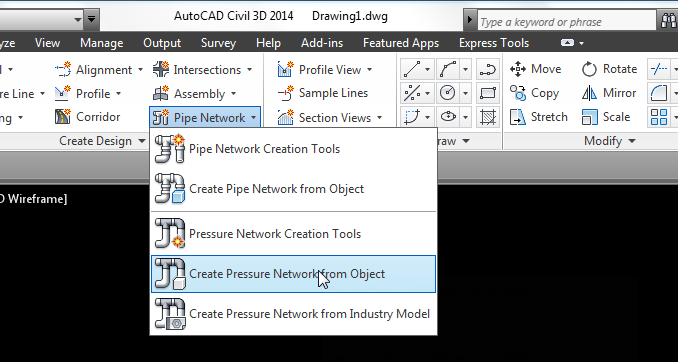Viewport: 678px width, 362px height.
Task: Select the Trim tool icon
Action: tap(659, 69)
